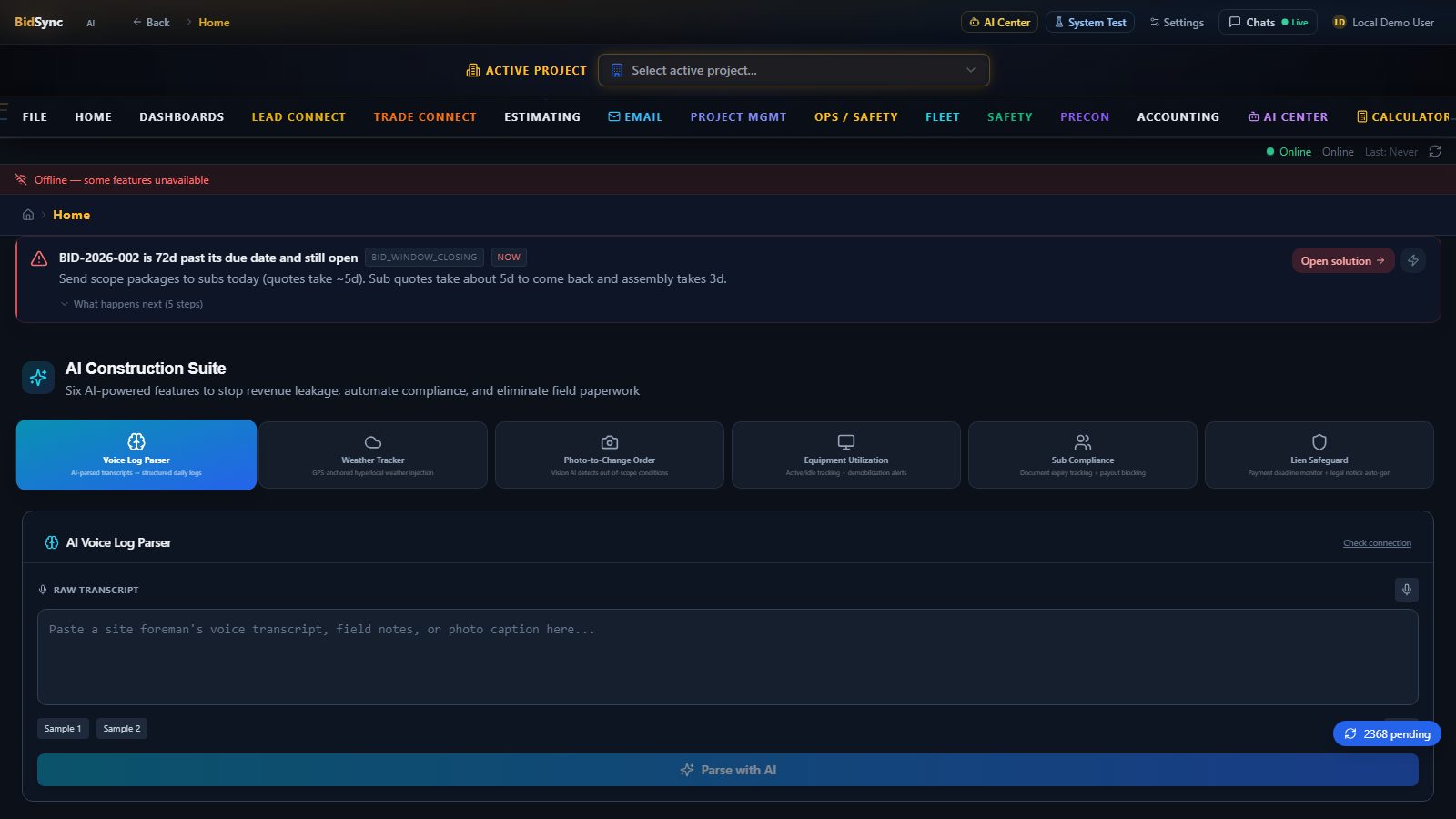Click the raw transcript text area

click(728, 657)
